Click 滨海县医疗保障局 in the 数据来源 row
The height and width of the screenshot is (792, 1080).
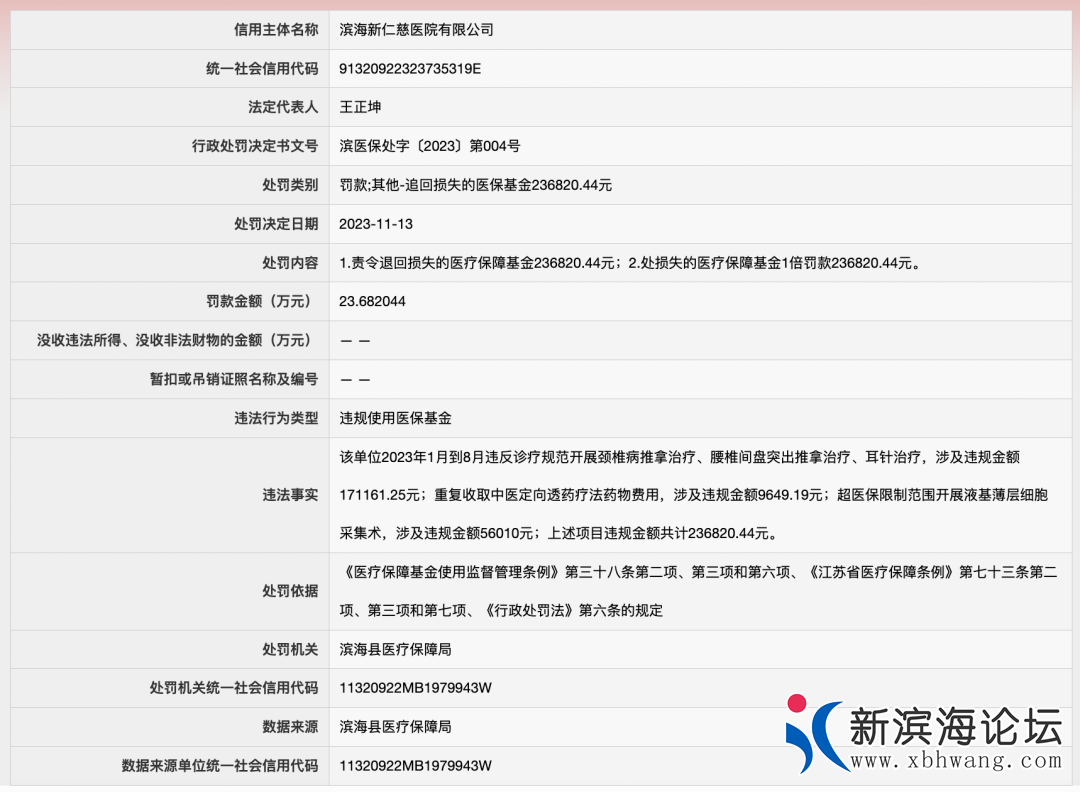pos(395,726)
